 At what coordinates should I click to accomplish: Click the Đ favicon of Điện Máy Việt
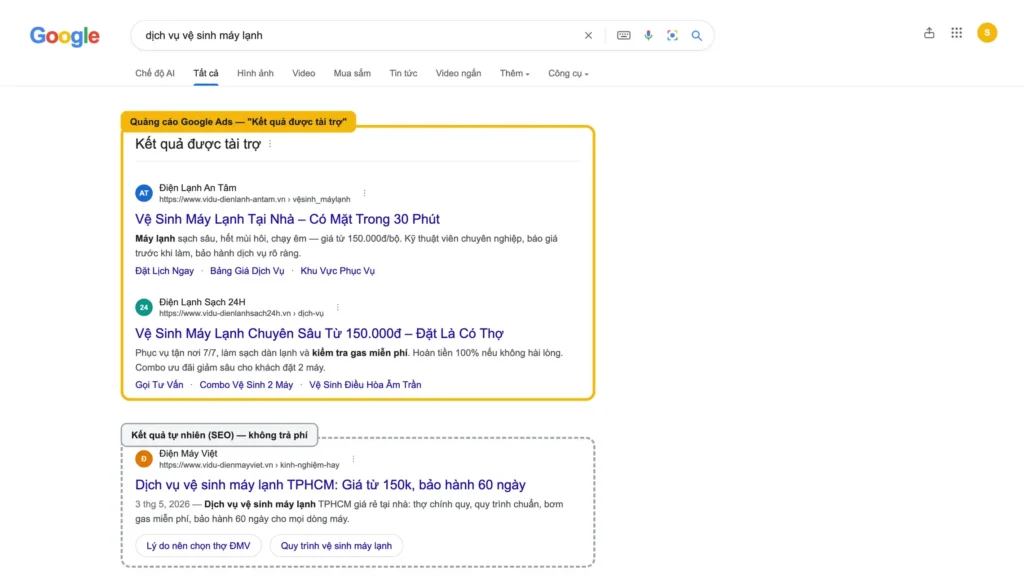point(144,459)
